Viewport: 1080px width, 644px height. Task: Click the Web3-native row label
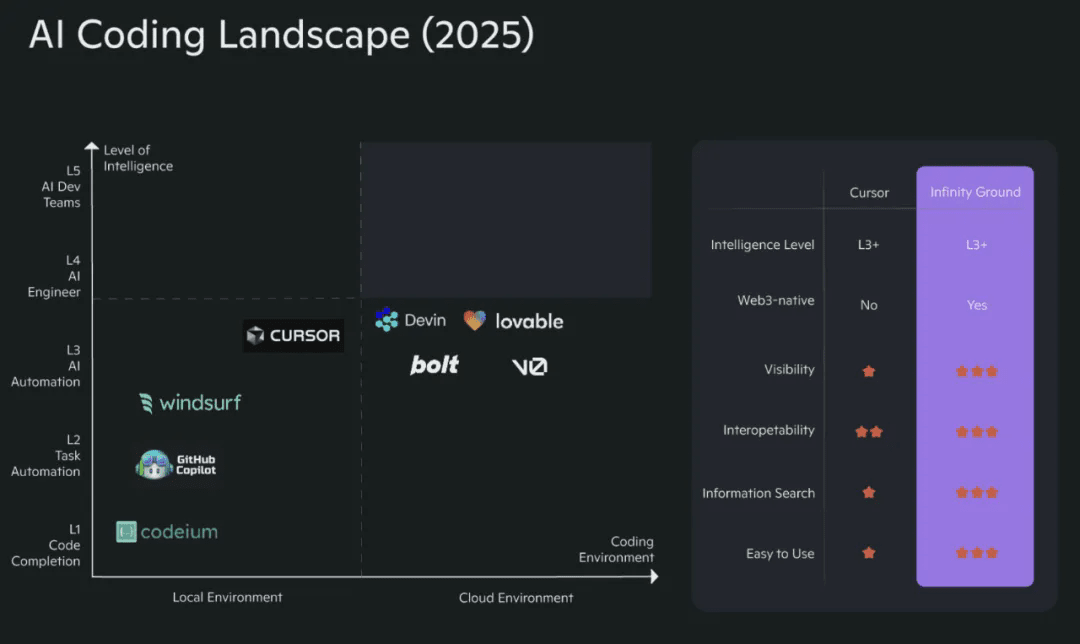[776, 300]
